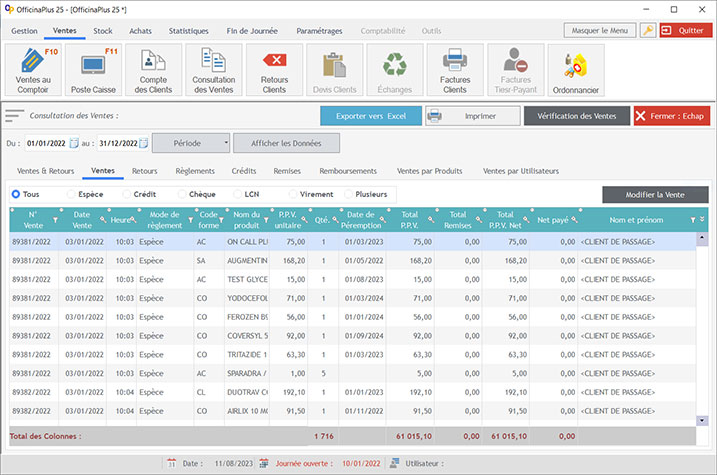The height and width of the screenshot is (475, 717).
Task: Click the key icon beside Quitter
Action: [x=648, y=31]
